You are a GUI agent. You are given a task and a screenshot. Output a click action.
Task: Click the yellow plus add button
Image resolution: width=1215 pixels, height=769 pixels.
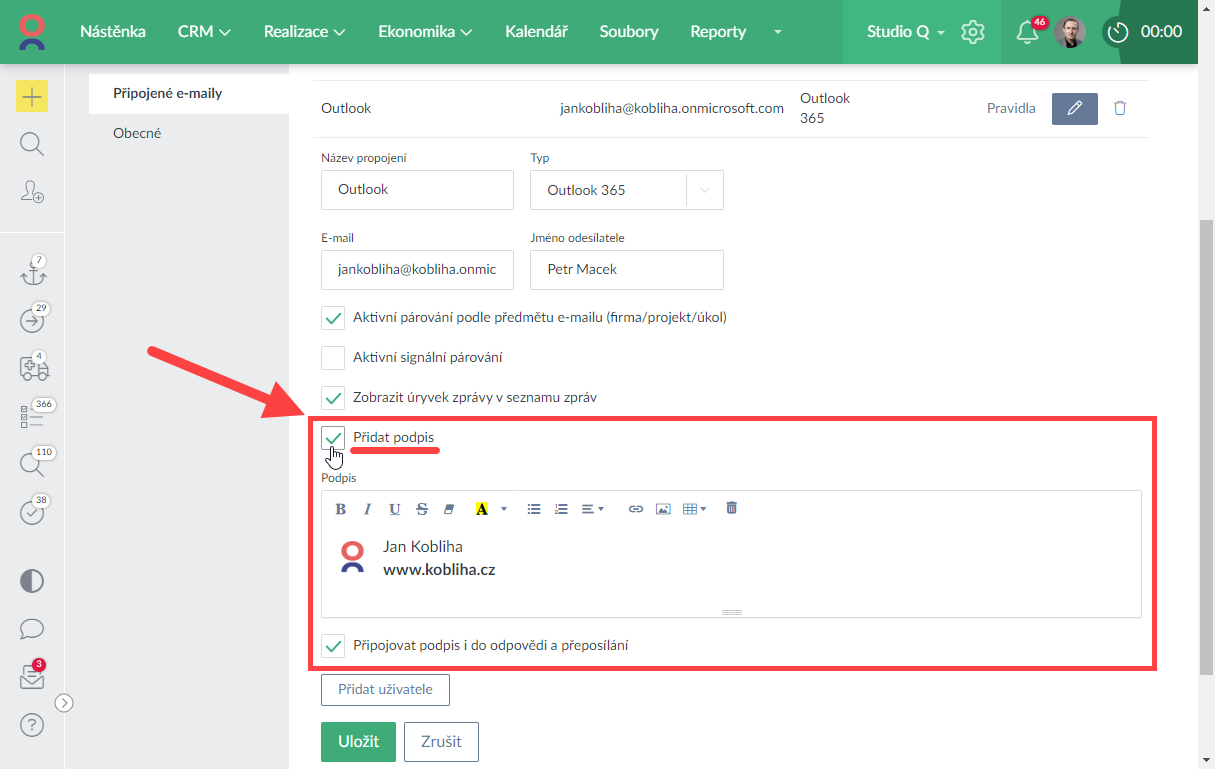[32, 96]
